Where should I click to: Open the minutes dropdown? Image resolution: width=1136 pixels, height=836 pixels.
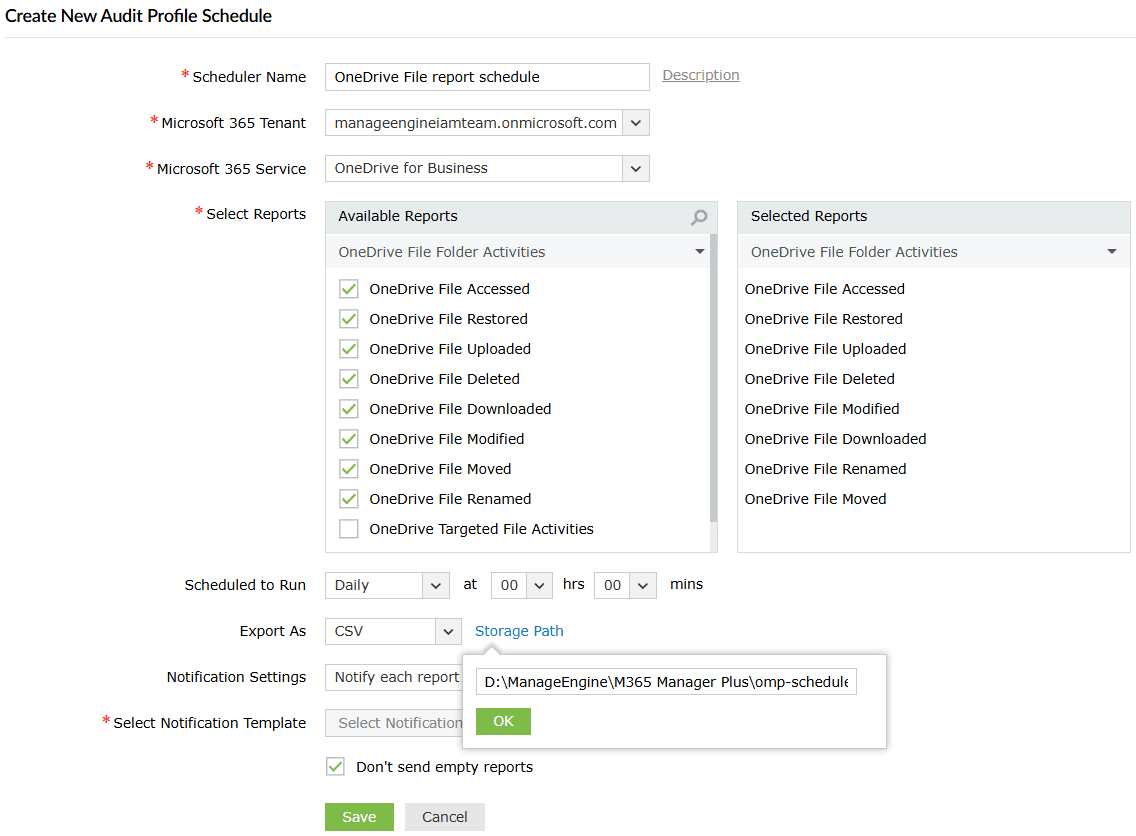point(642,585)
